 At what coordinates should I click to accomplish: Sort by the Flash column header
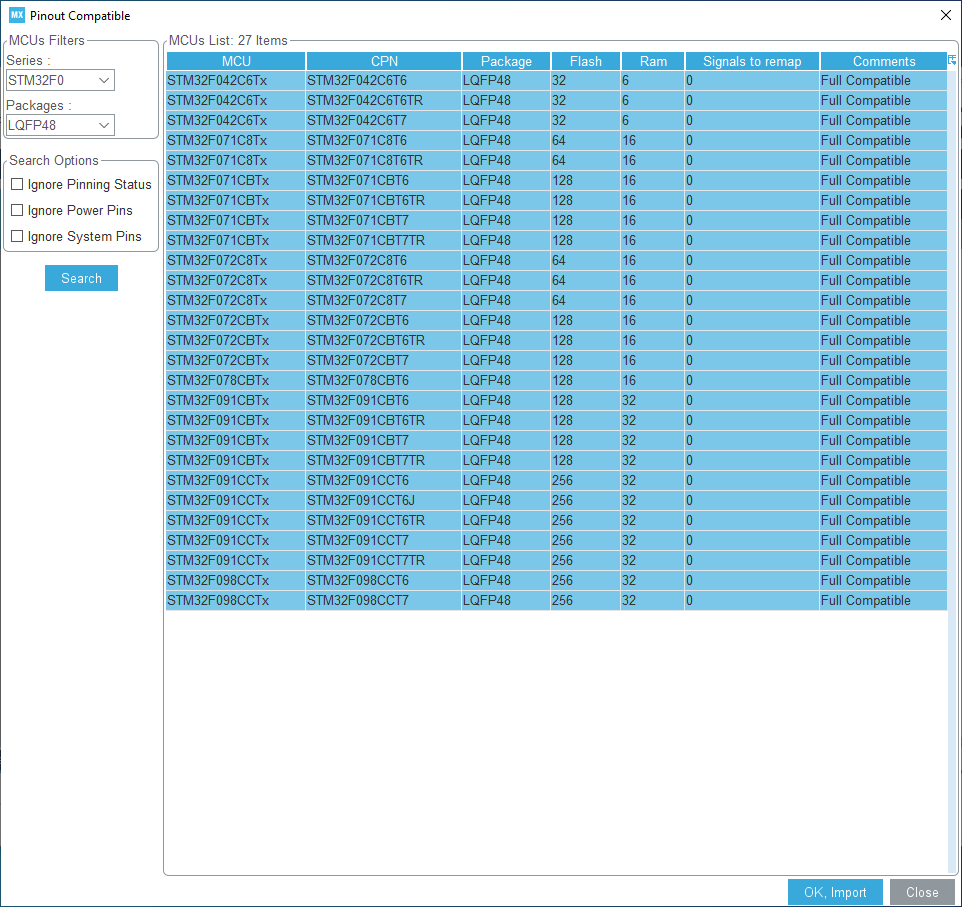pyautogui.click(x=586, y=61)
